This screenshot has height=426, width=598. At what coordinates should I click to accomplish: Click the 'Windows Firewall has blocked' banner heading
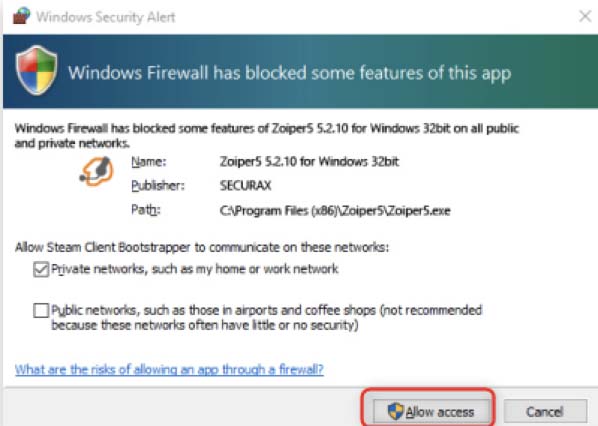289,73
